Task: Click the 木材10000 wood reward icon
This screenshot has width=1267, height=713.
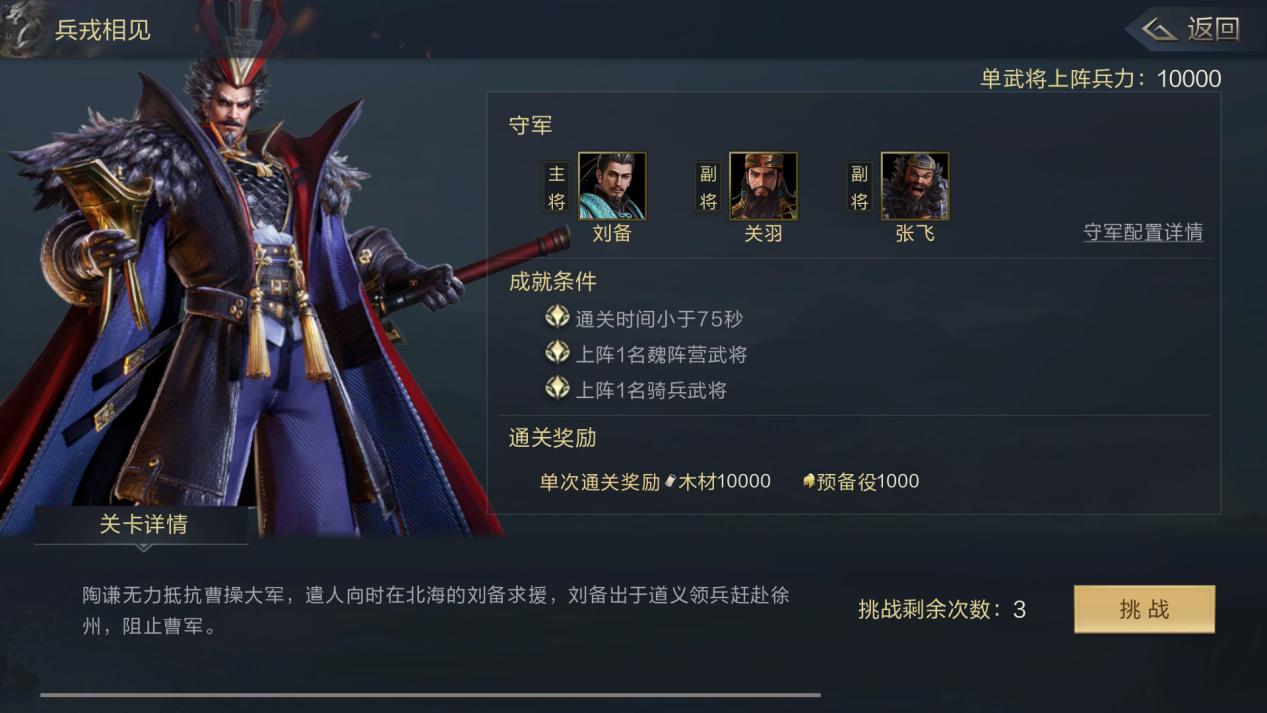Action: coord(670,481)
